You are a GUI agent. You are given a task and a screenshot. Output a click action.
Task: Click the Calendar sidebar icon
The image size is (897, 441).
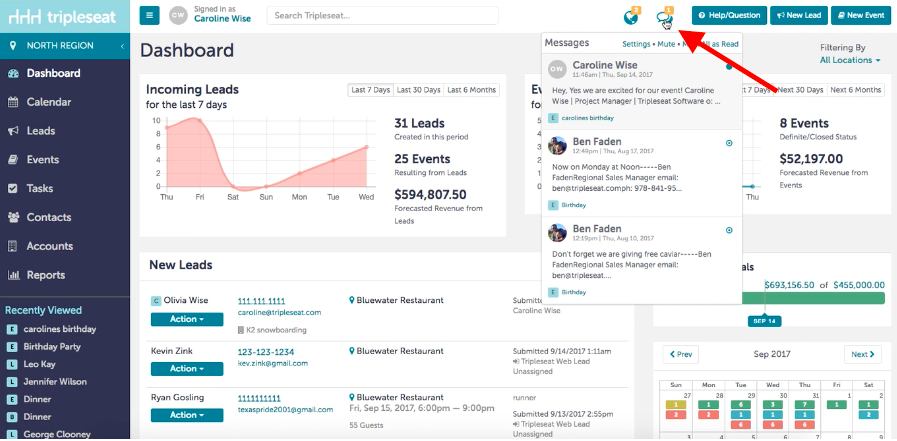click(13, 102)
